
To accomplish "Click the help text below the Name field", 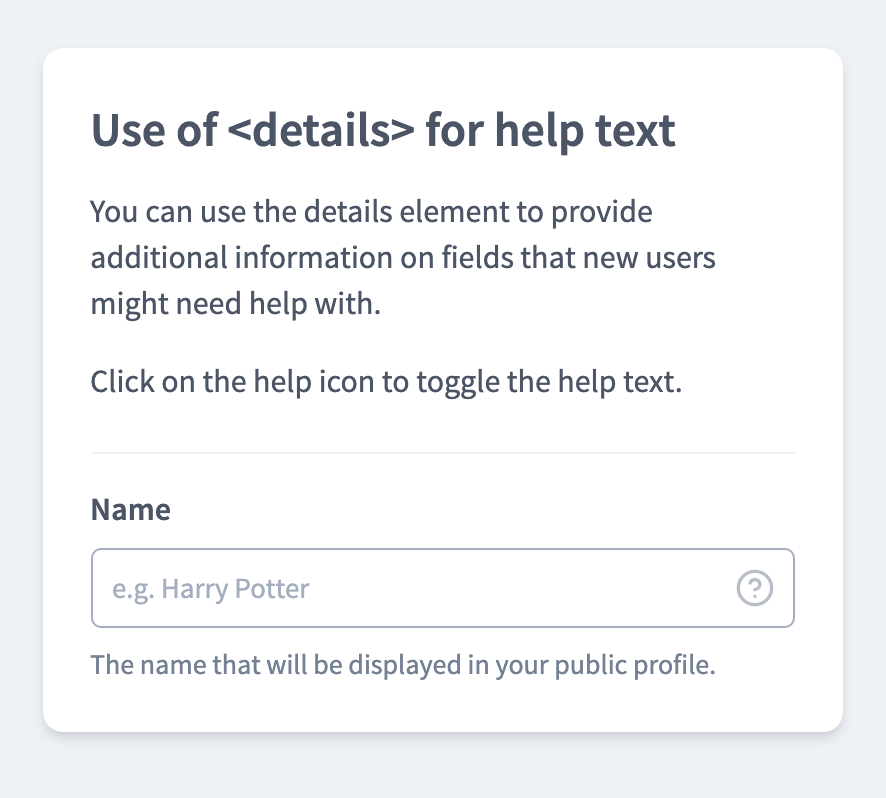I will pyautogui.click(x=403, y=665).
